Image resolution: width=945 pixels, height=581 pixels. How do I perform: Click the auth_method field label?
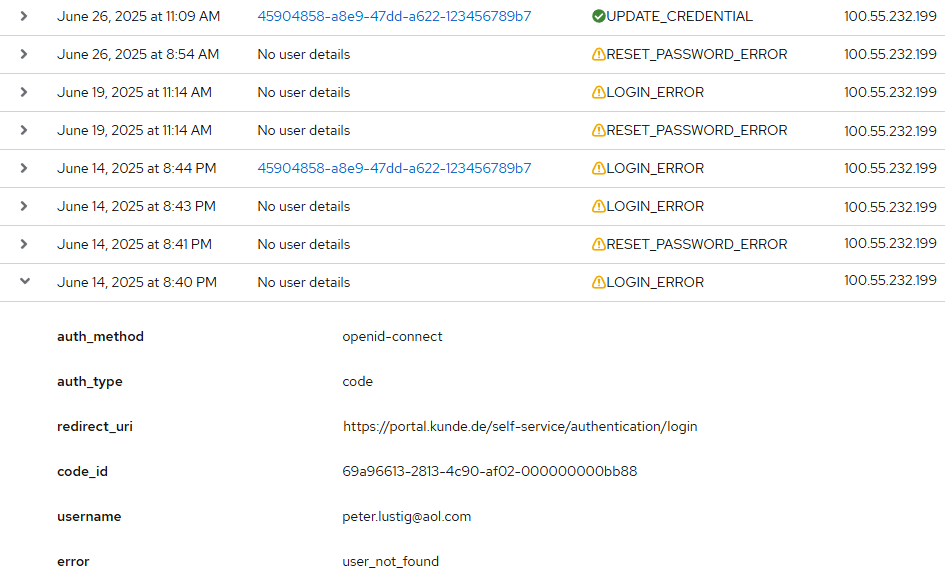pos(101,336)
